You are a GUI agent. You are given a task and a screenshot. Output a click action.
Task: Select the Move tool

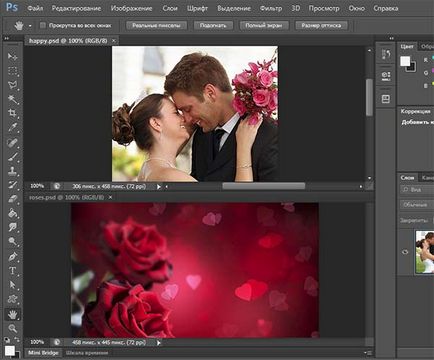(12, 56)
